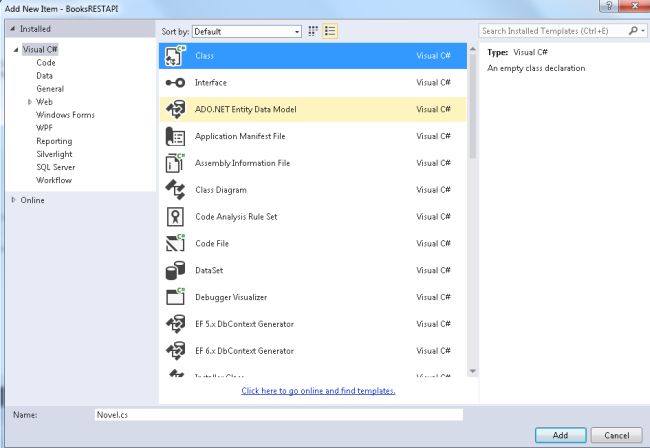Click the Application Manifest File icon
Image resolution: width=650 pixels, height=448 pixels.
coord(175,136)
